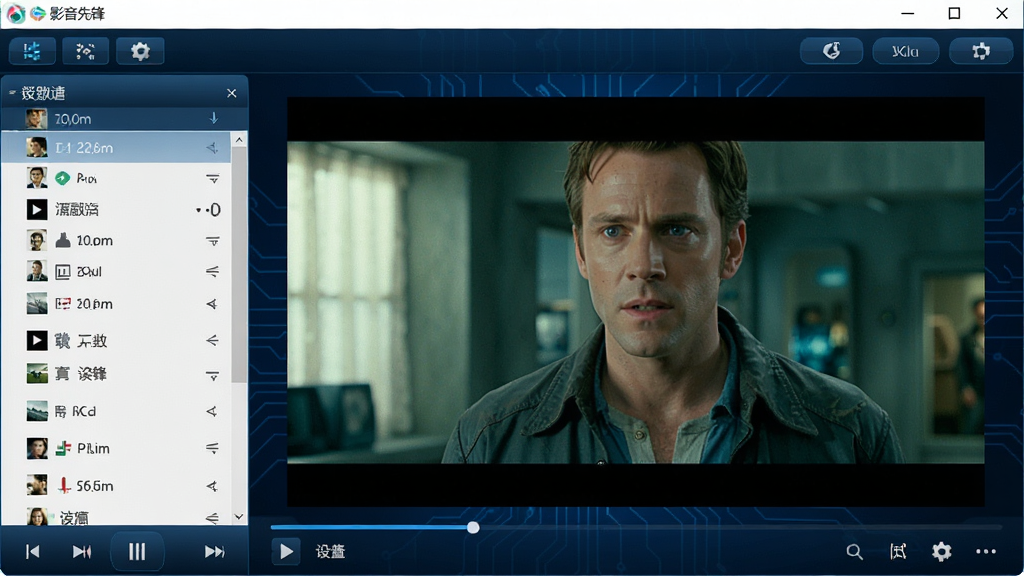Click the 70.0m header row thumbnail
The width and height of the screenshot is (1024, 576).
[37, 119]
